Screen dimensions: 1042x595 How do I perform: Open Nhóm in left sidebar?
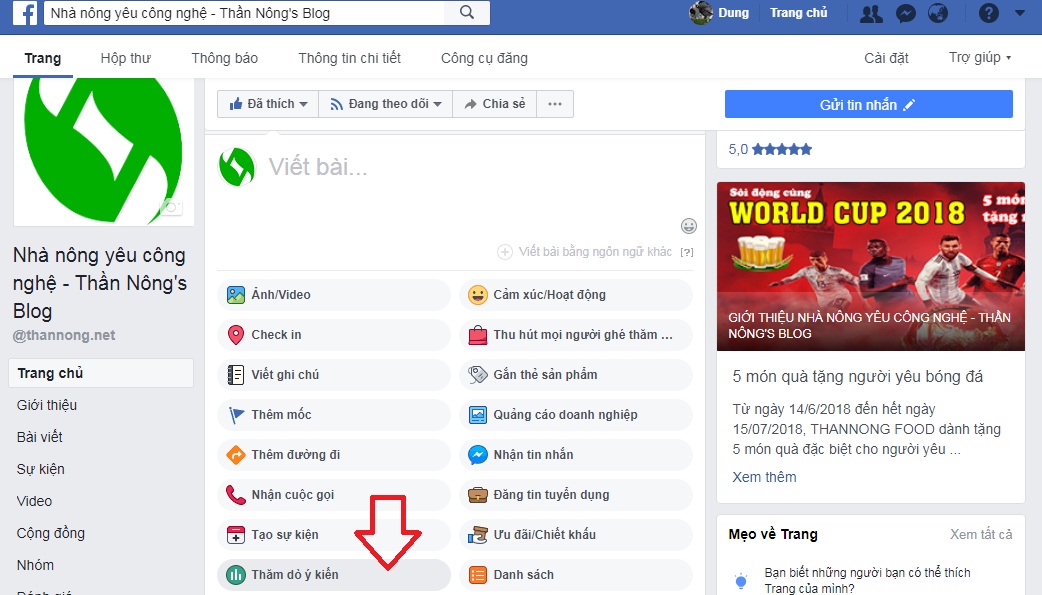(35, 564)
